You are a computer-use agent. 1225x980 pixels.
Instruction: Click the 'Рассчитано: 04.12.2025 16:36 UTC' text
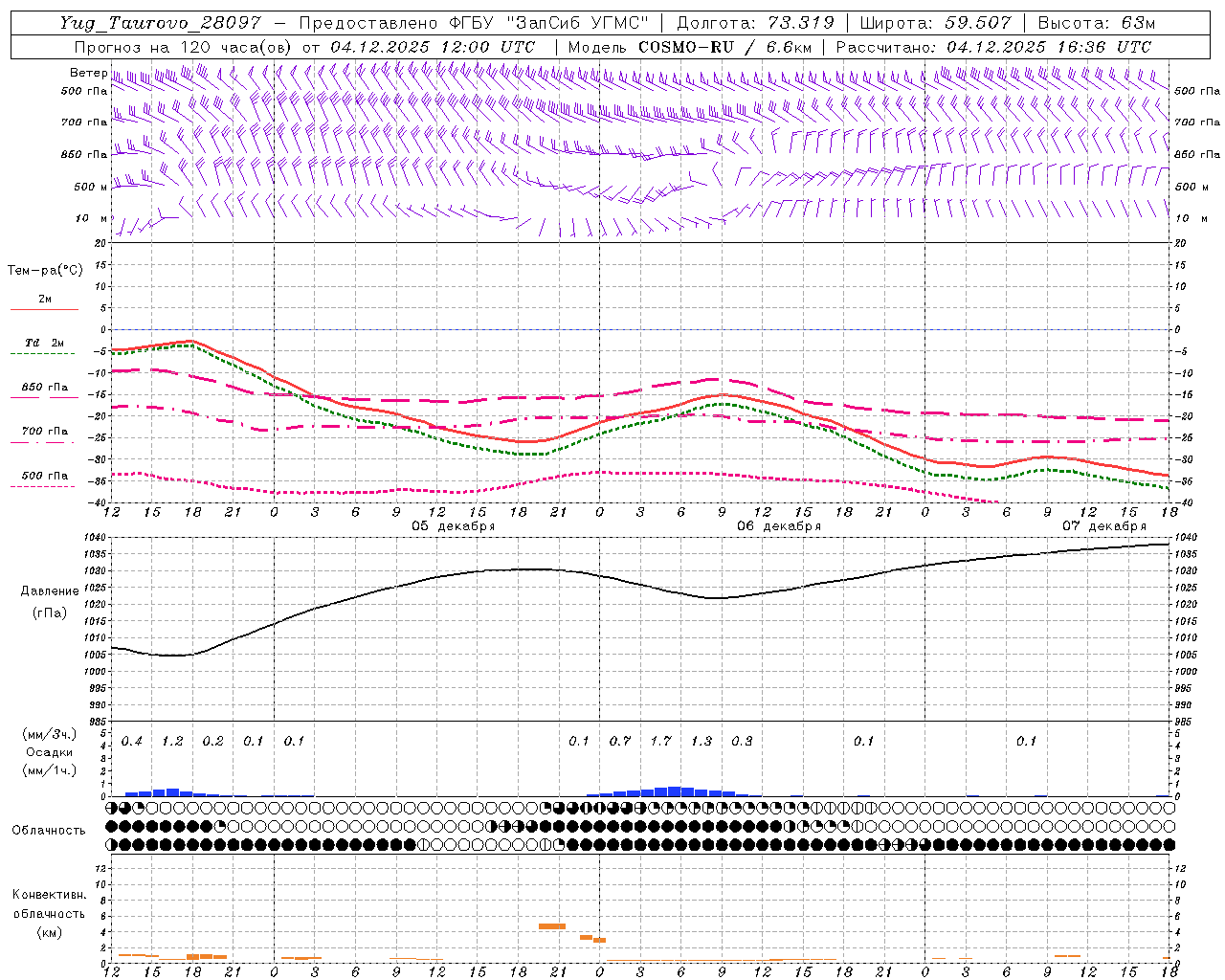[994, 47]
